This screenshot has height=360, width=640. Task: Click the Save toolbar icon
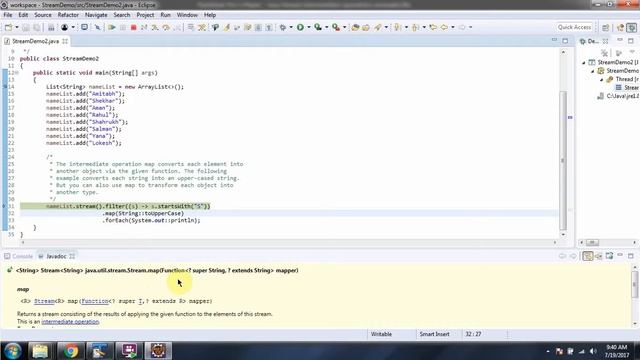click(x=25, y=27)
